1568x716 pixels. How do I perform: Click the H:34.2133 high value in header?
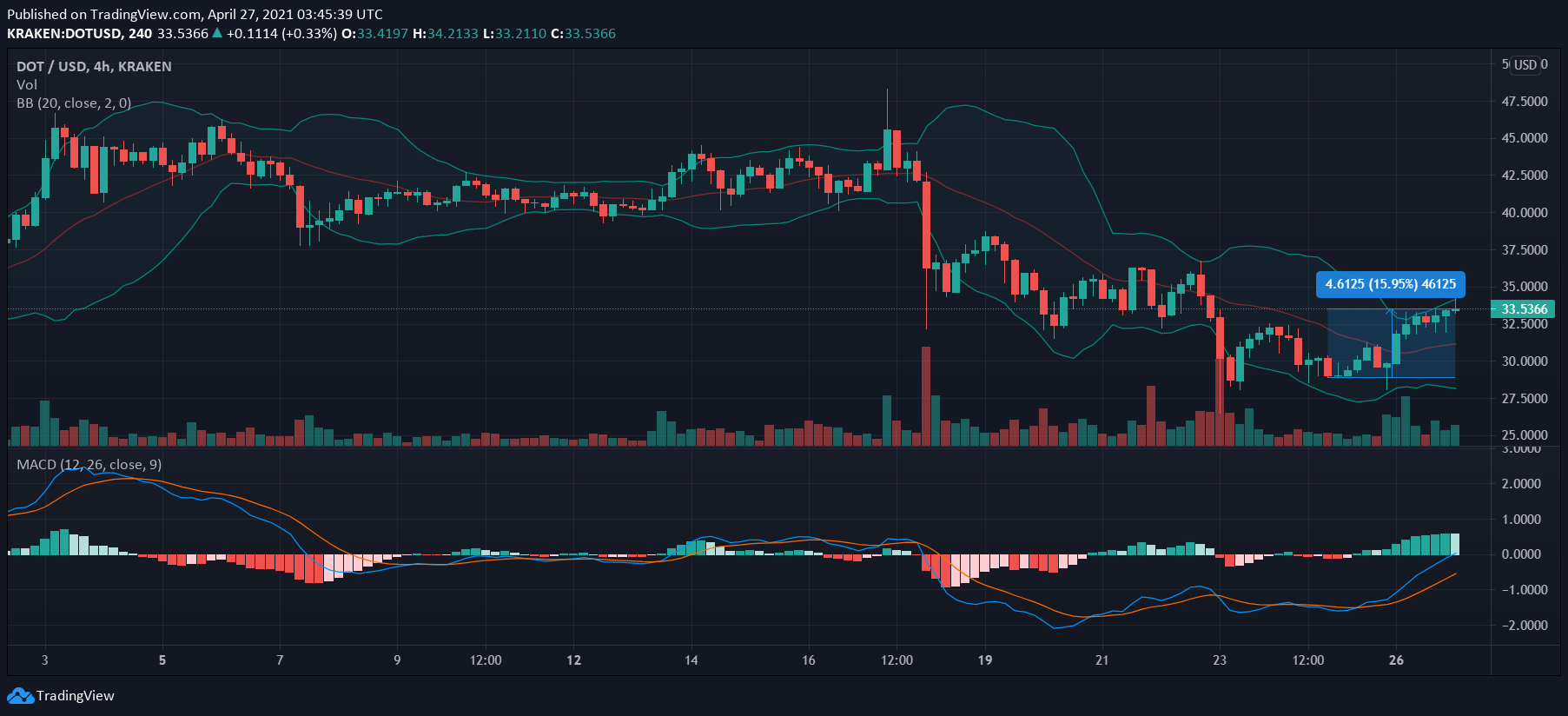(x=446, y=33)
